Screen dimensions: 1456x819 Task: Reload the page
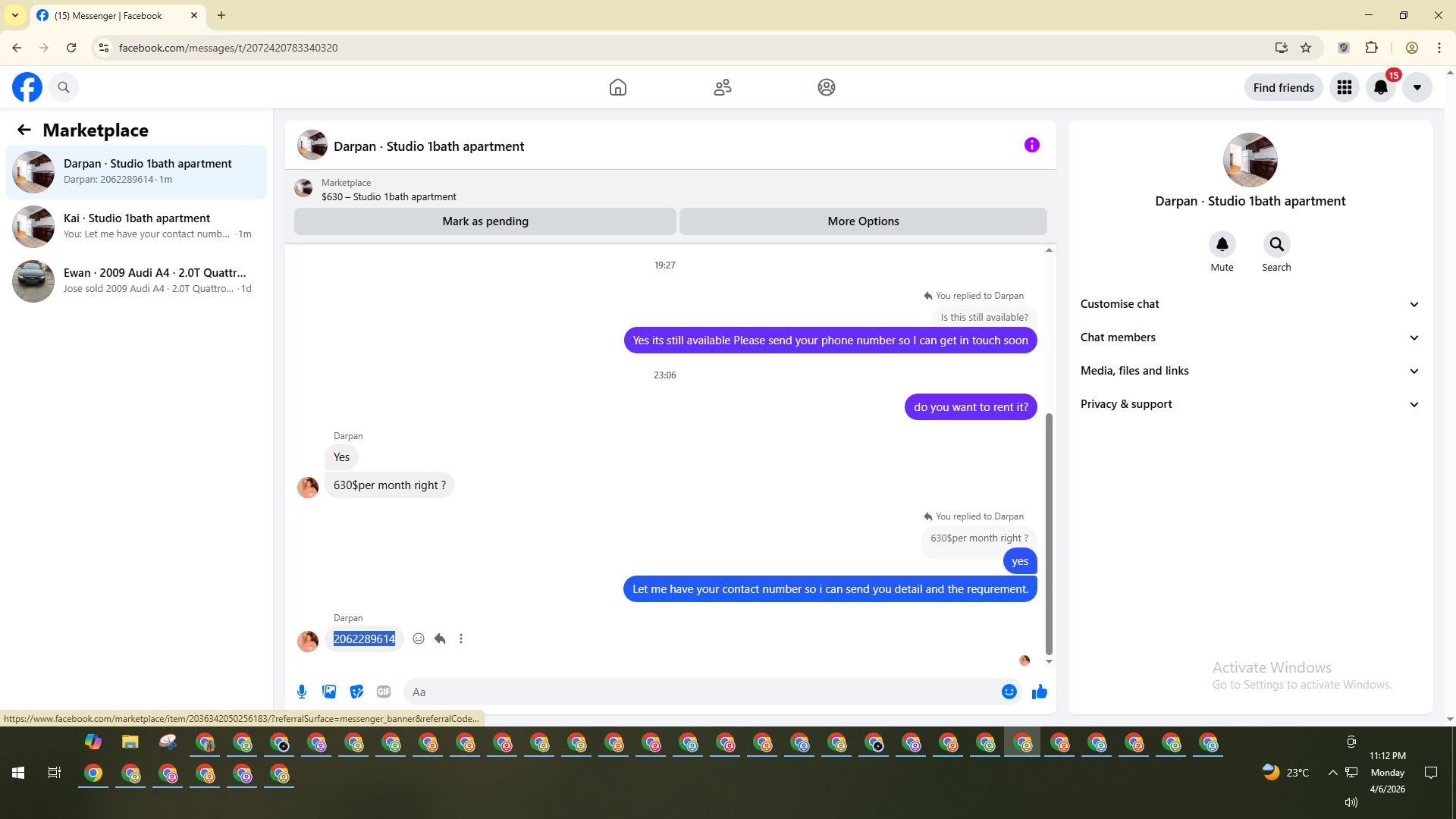(x=71, y=48)
